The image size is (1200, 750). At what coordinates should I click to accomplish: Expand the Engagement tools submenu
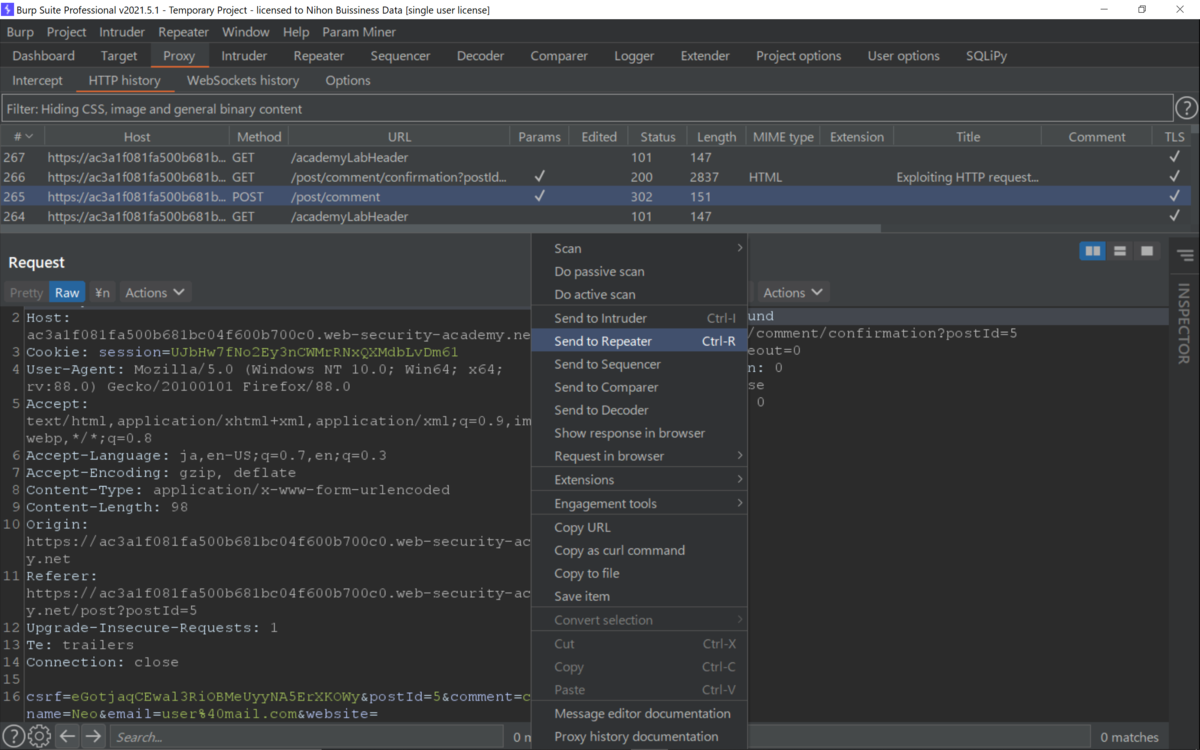coord(640,504)
